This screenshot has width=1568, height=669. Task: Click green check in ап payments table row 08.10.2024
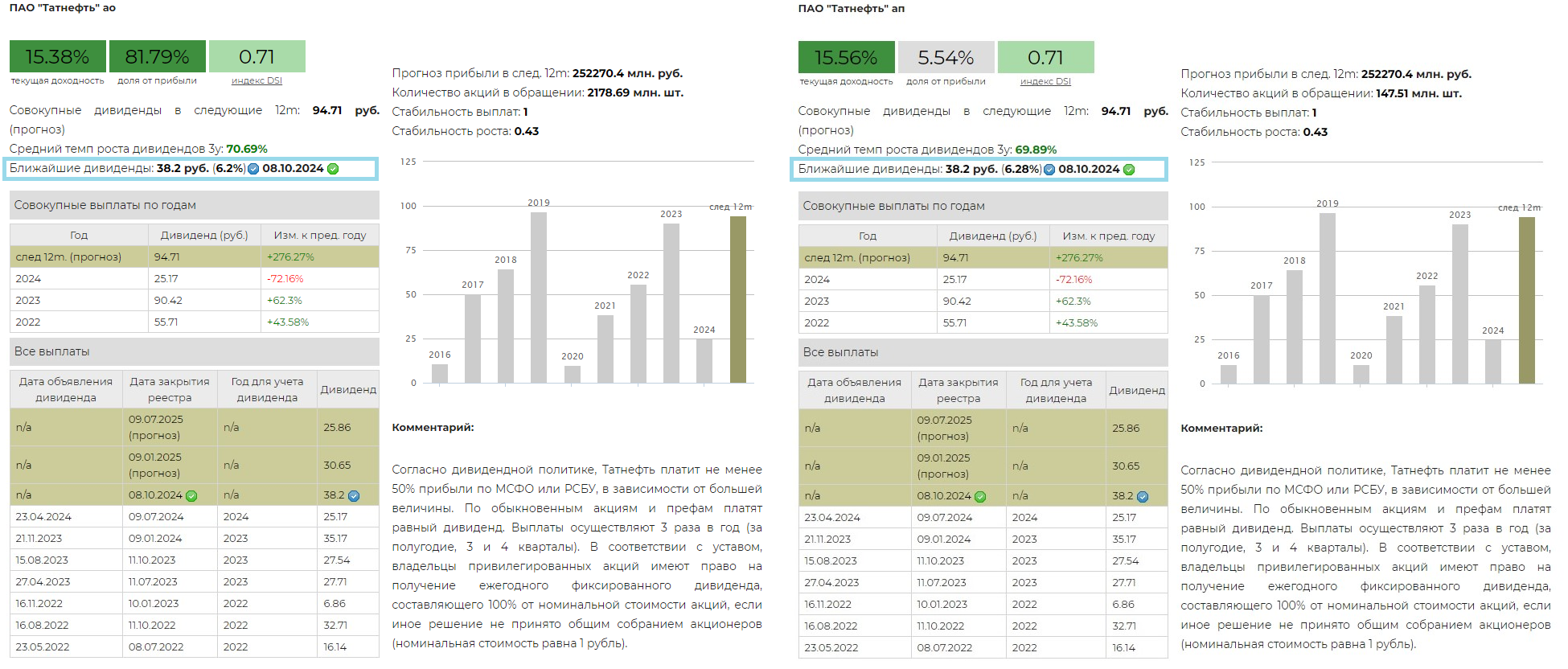[x=980, y=497]
